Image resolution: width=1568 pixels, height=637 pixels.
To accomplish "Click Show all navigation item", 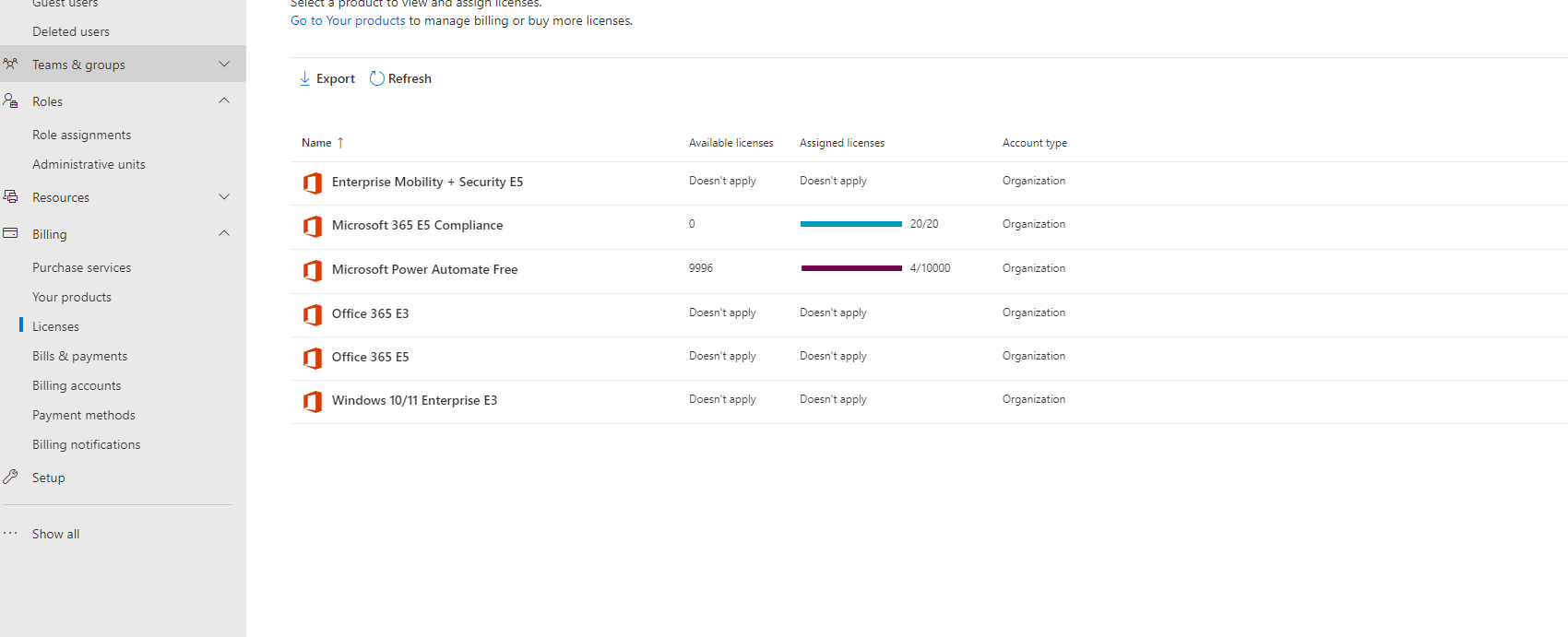I will 55,534.
